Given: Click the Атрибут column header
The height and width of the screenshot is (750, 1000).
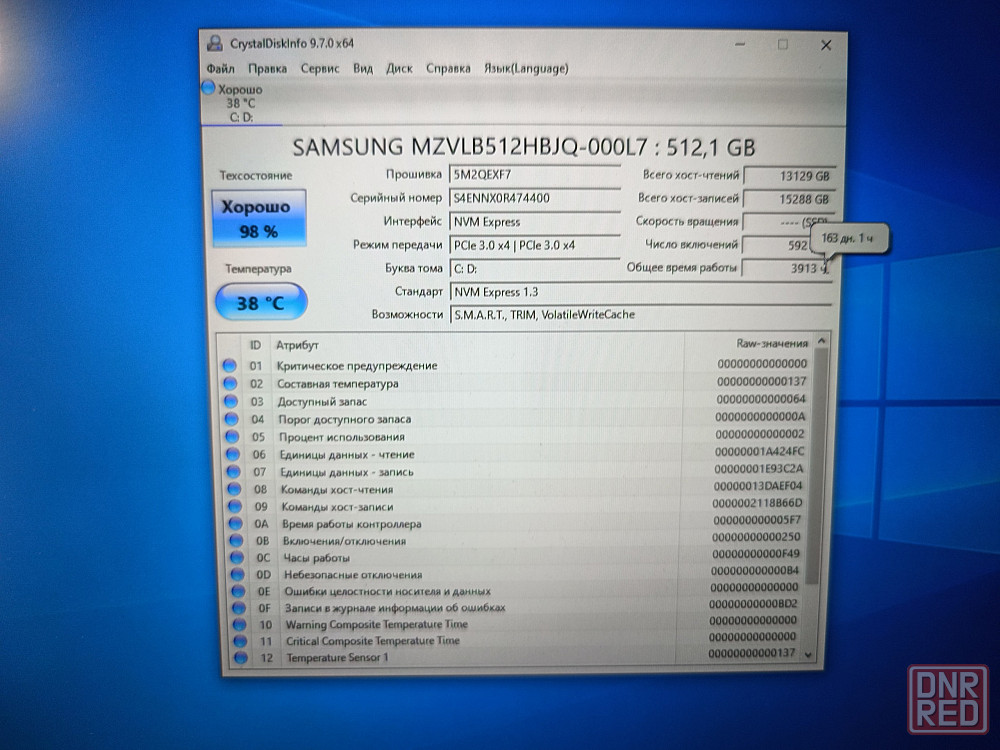Looking at the screenshot, I should 297,345.
